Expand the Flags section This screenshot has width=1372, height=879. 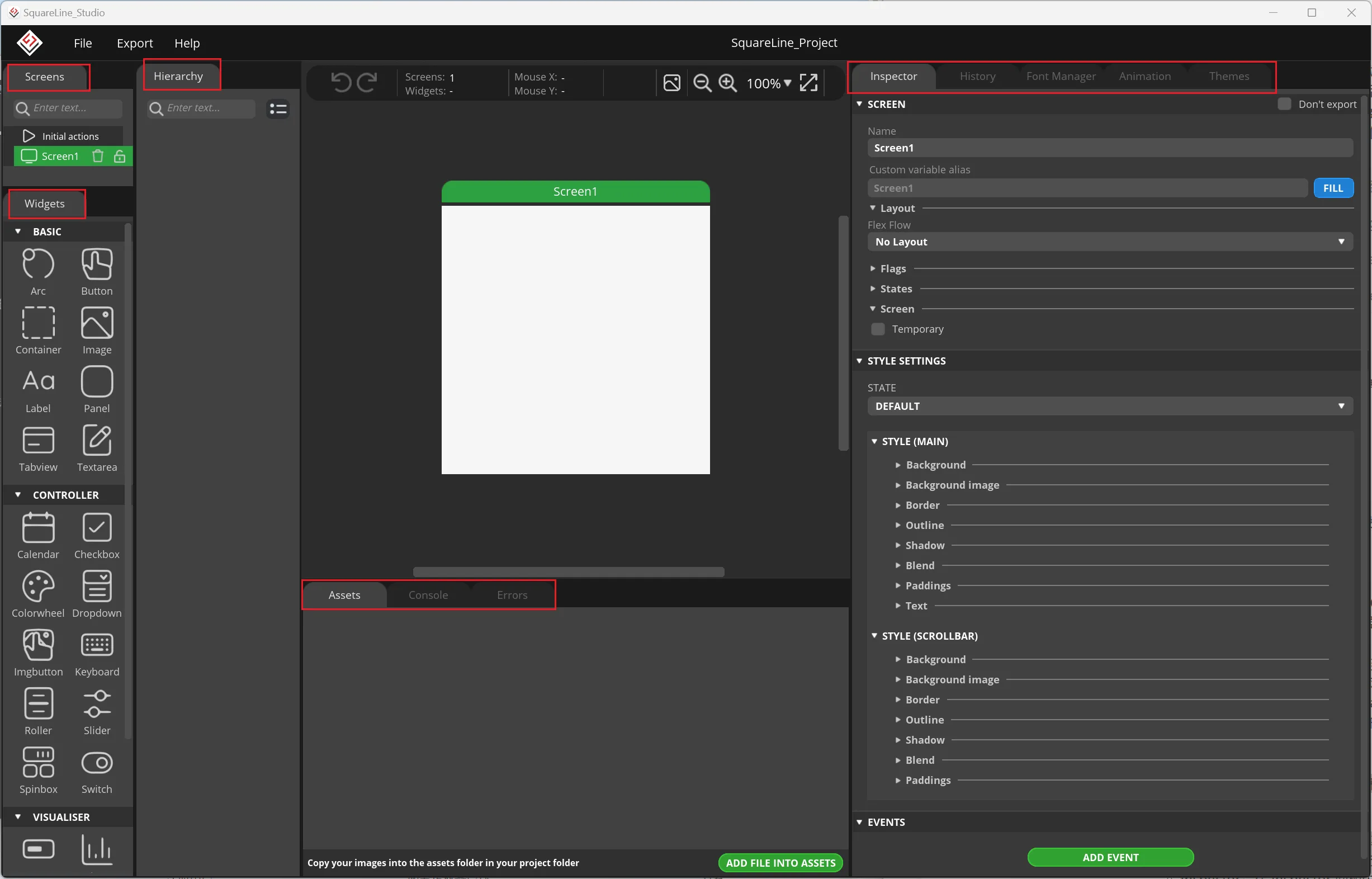pos(873,268)
